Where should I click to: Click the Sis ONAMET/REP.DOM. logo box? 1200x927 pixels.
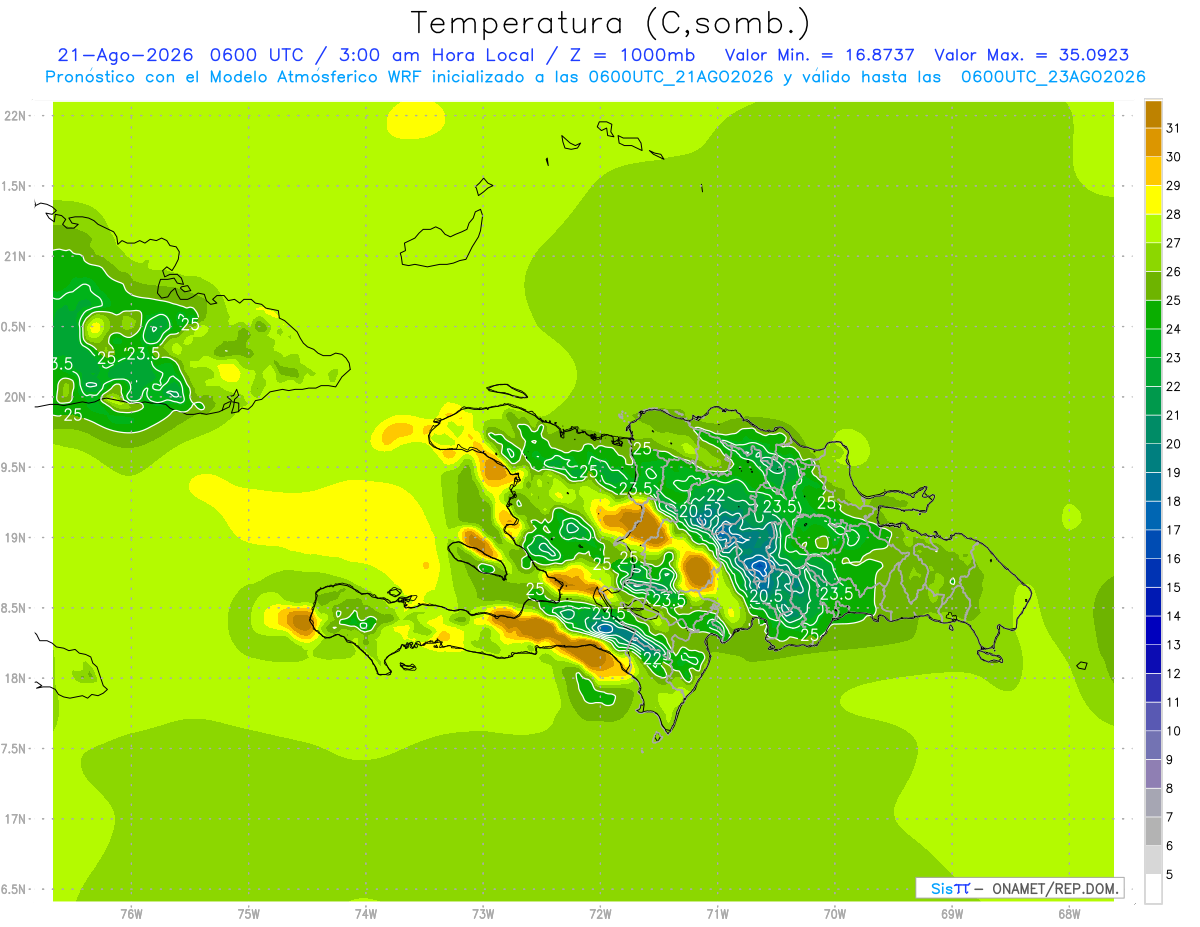[x=1019, y=888]
